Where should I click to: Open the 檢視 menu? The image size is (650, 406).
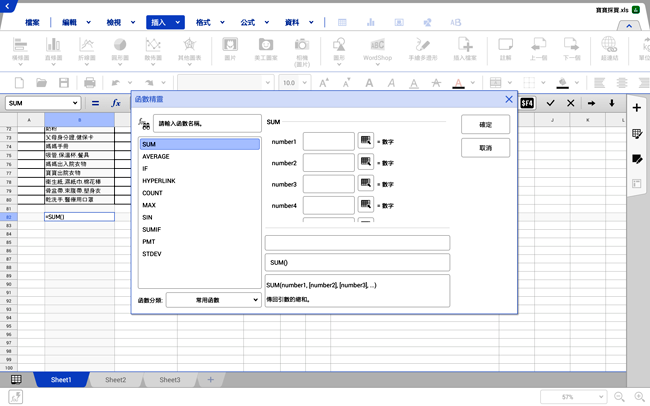click(120, 22)
